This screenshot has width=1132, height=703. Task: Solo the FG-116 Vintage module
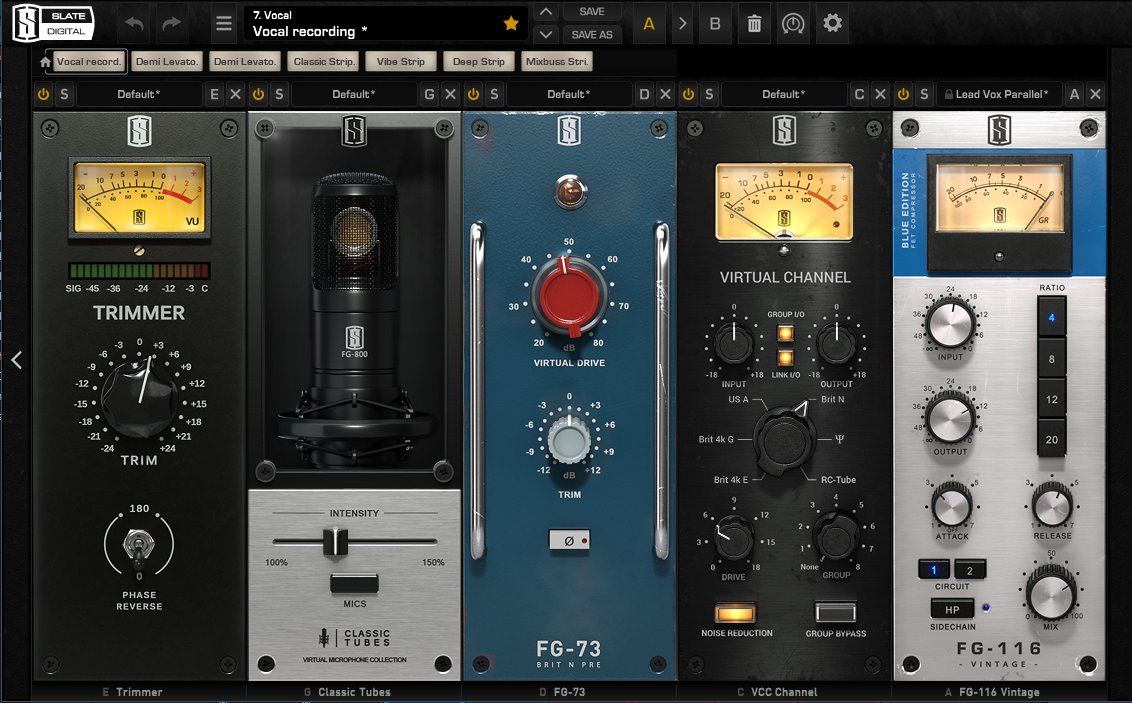(924, 94)
